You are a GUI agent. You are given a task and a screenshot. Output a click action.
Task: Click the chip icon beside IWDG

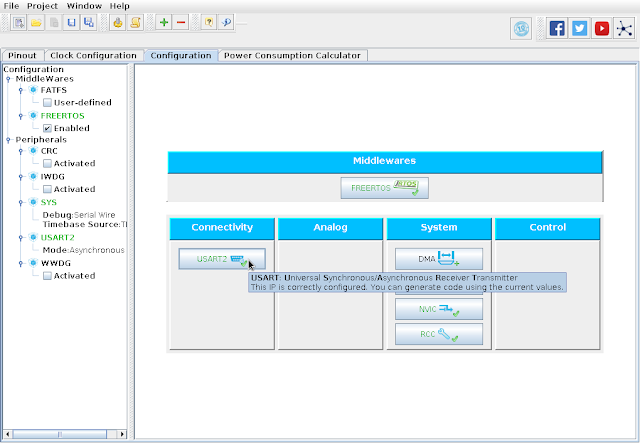click(33, 176)
